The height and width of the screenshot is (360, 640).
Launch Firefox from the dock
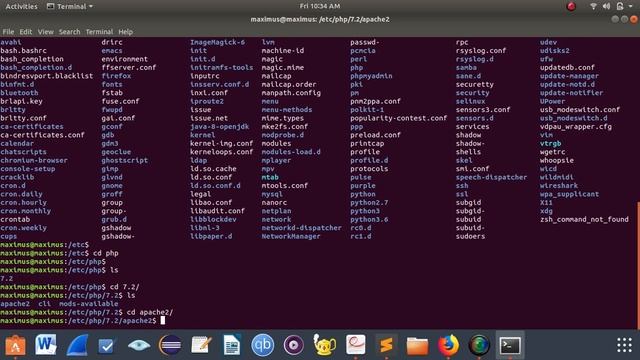[448, 345]
